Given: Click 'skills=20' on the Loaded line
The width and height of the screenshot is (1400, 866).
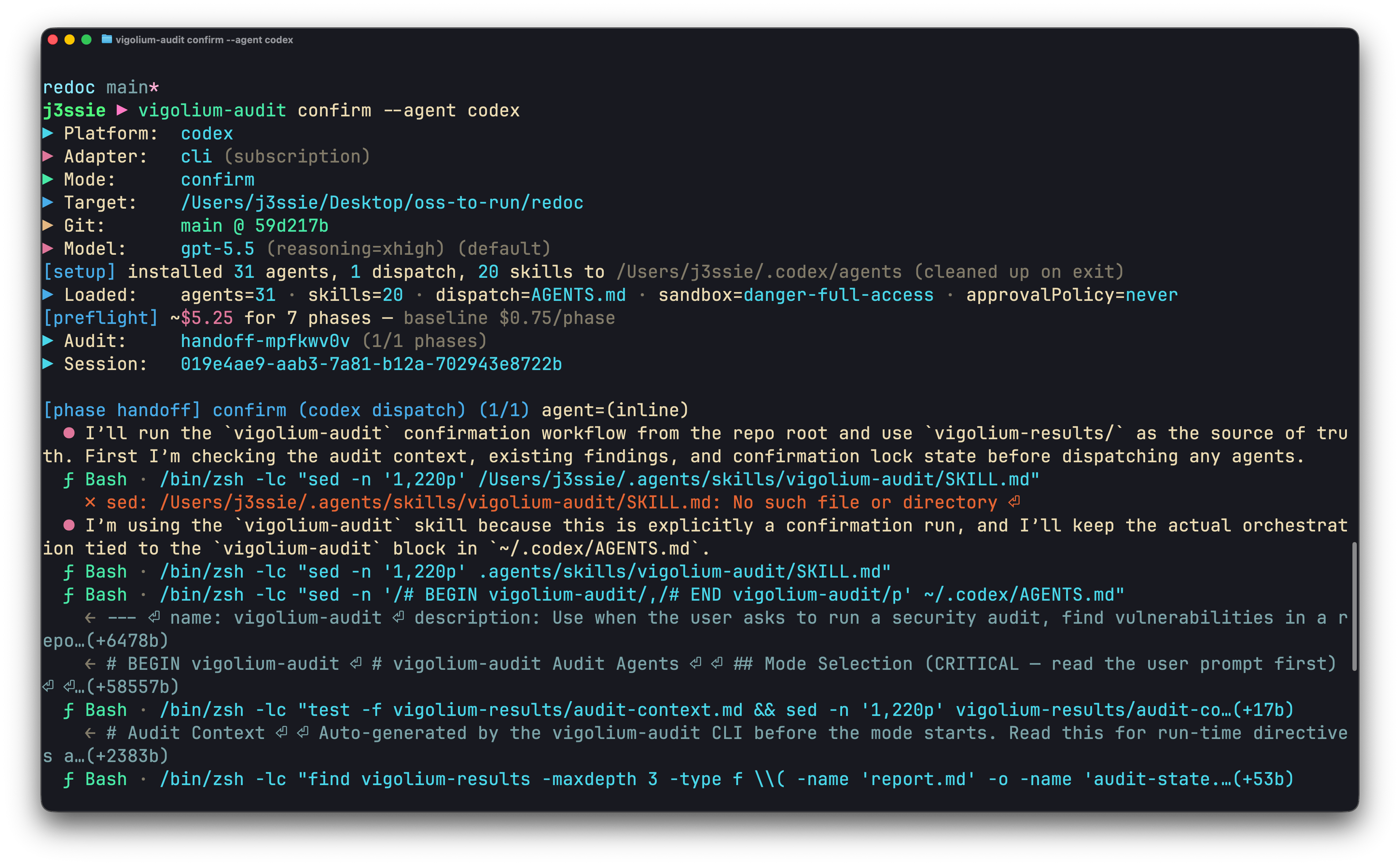Looking at the screenshot, I should (355, 295).
